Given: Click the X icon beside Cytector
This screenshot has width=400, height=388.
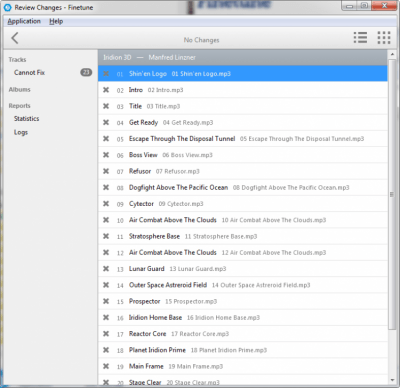Looking at the screenshot, I should [x=106, y=204].
